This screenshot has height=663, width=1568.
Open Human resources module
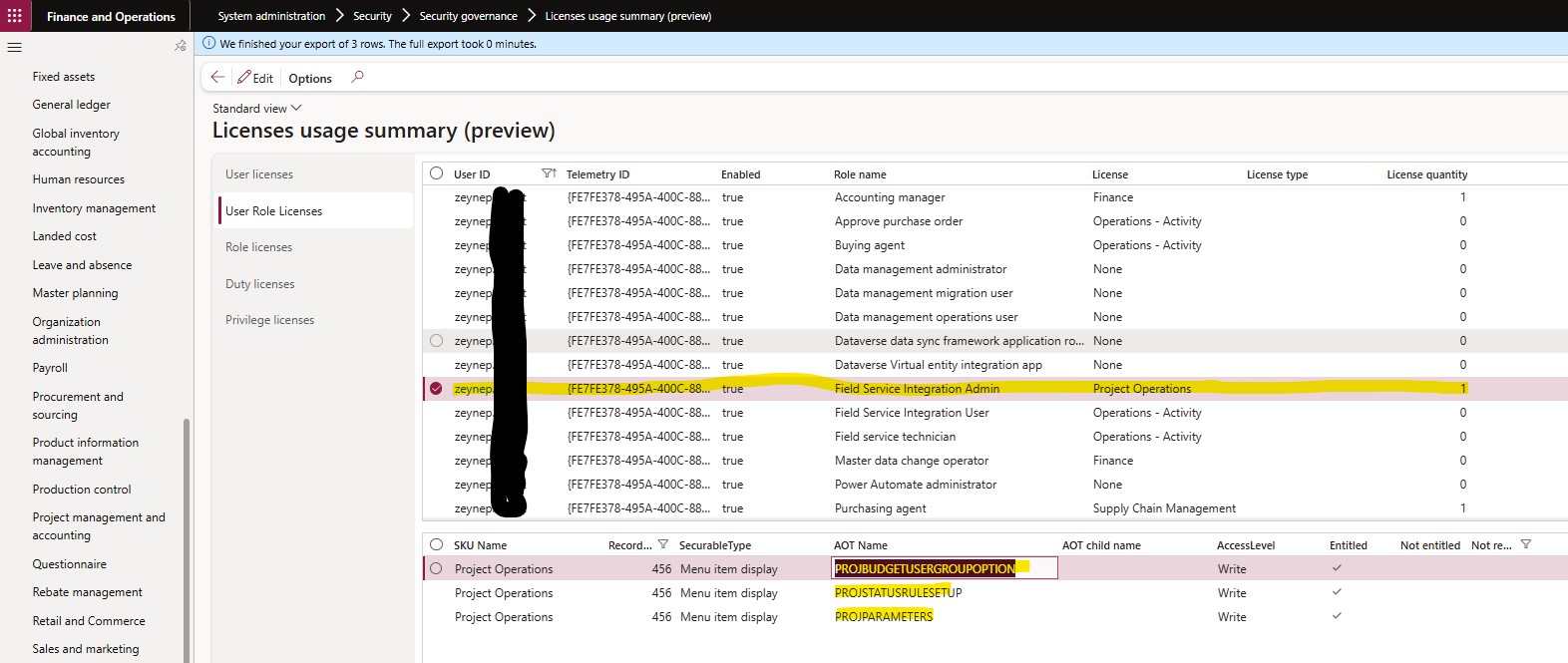79,179
